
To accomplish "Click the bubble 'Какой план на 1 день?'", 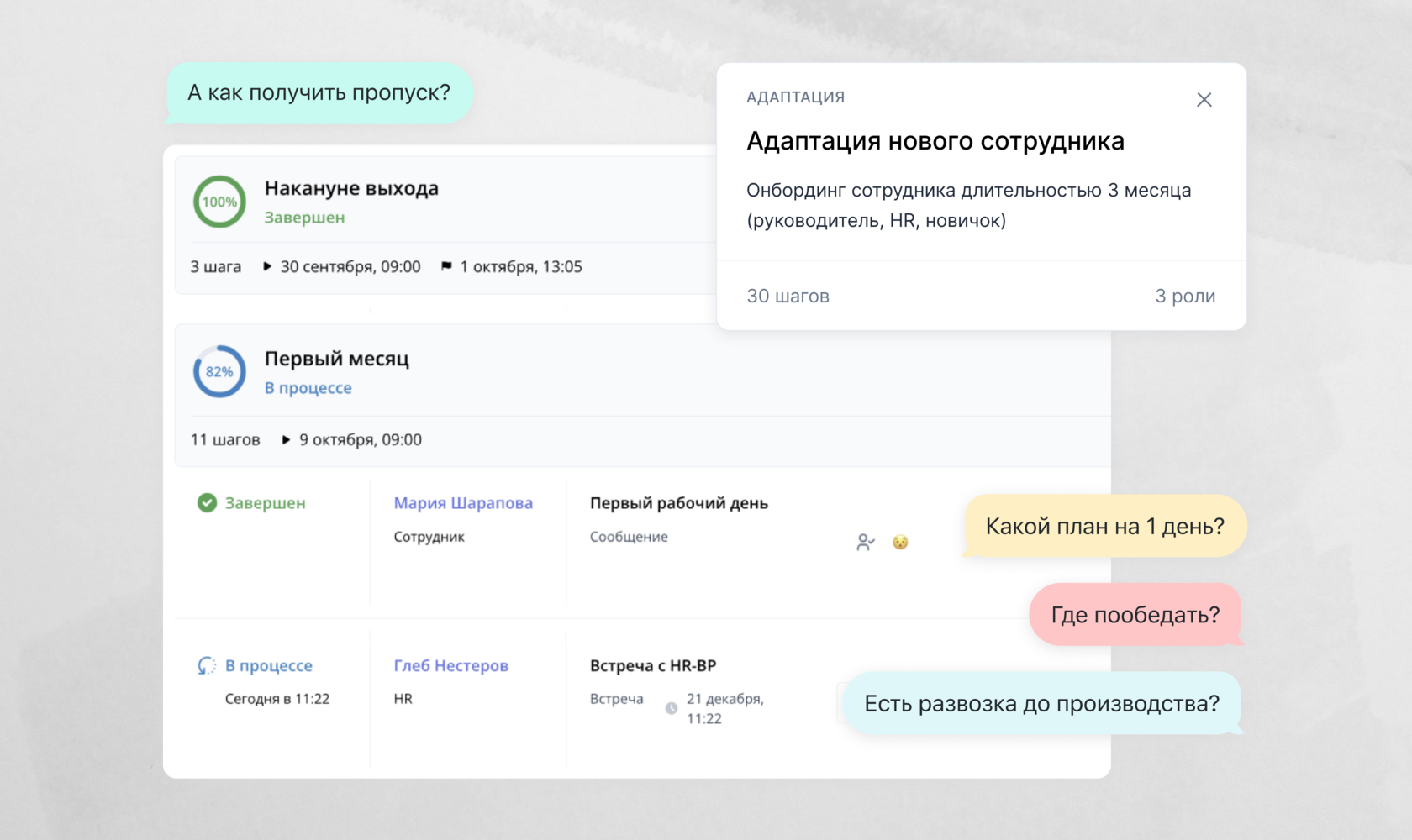I will pos(1104,527).
